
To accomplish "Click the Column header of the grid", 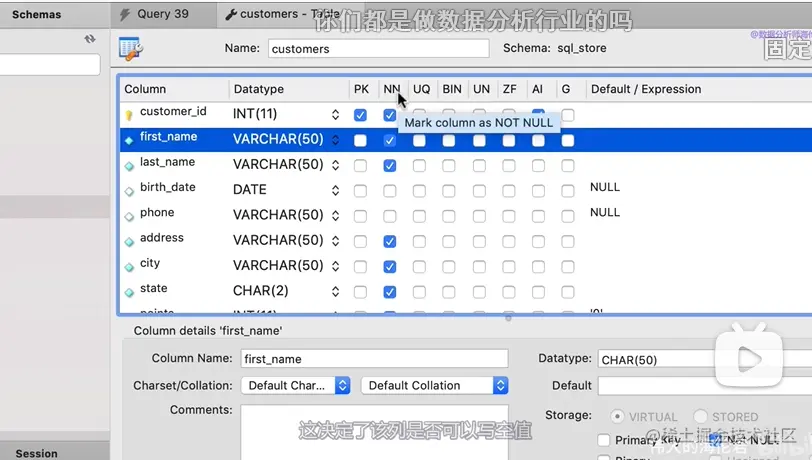I will 145,89.
